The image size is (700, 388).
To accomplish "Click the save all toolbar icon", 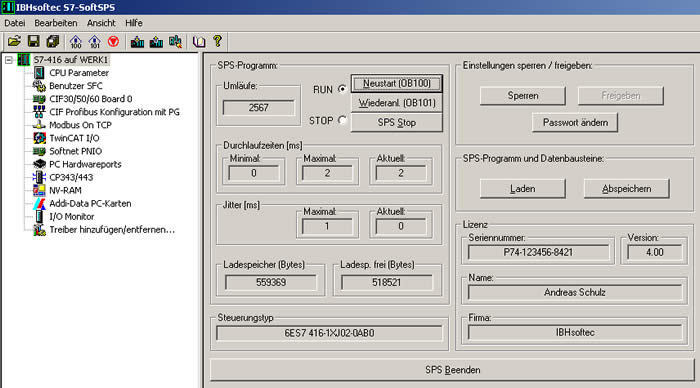I will (53, 42).
